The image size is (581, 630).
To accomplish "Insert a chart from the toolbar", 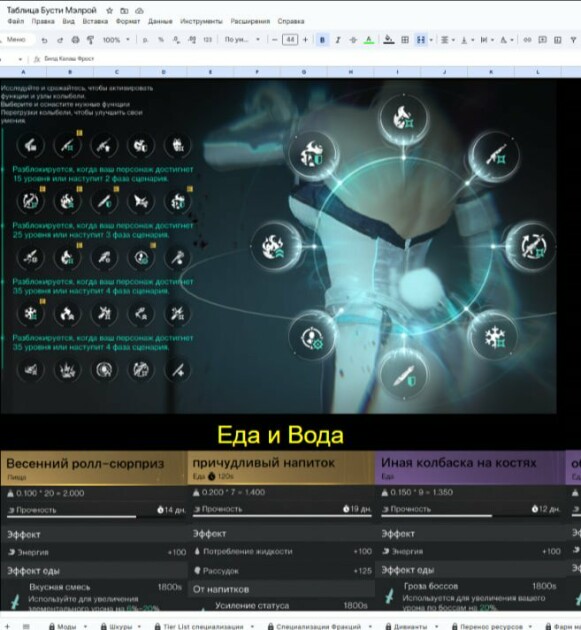I will (x=558, y=40).
